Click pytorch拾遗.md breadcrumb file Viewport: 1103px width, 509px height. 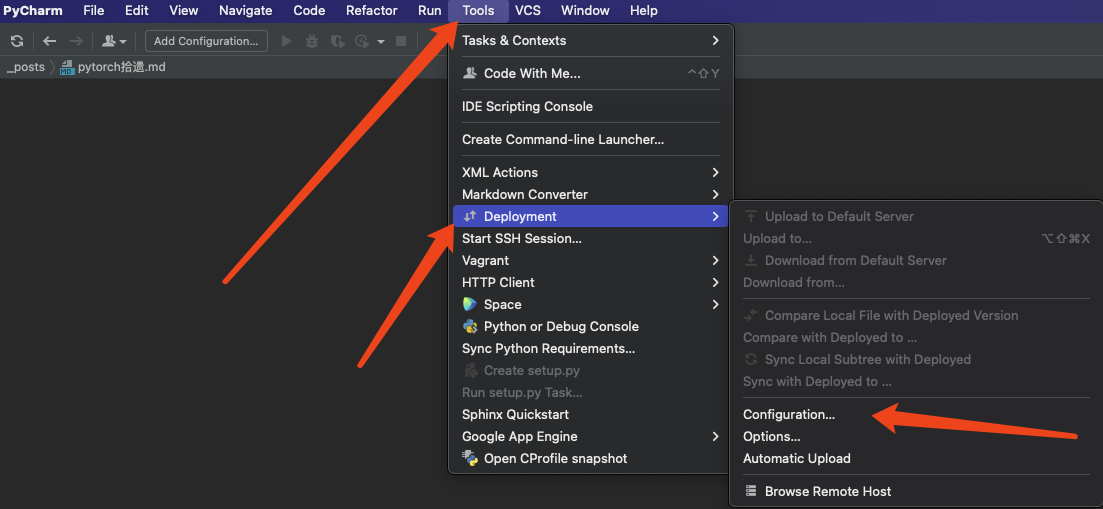pos(122,67)
